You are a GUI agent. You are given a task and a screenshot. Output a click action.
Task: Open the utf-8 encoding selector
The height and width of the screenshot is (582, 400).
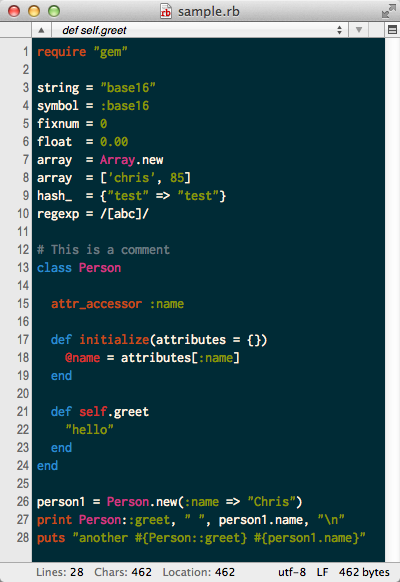292,572
